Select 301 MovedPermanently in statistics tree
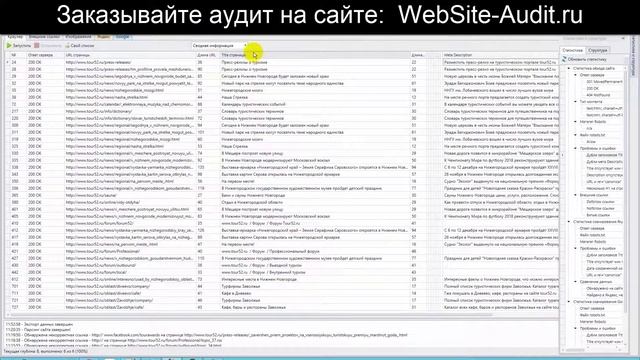 click(x=604, y=82)
